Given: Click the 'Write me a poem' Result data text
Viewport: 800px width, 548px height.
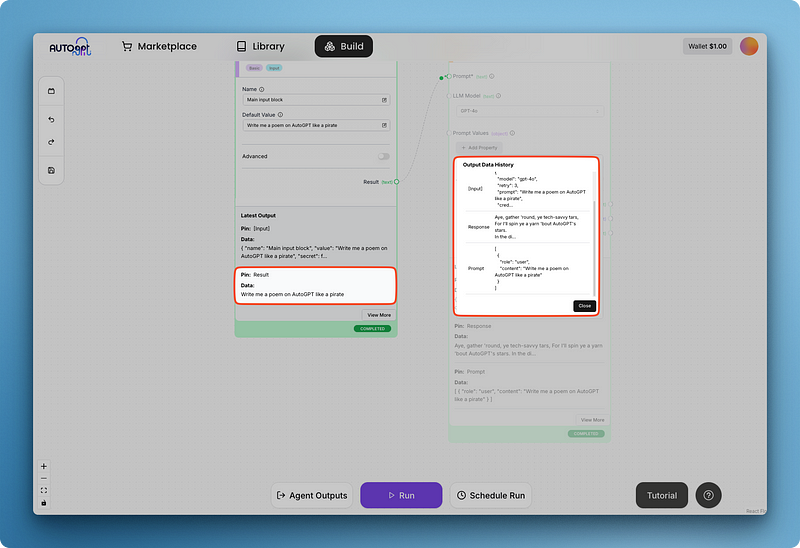Looking at the screenshot, I should point(292,294).
